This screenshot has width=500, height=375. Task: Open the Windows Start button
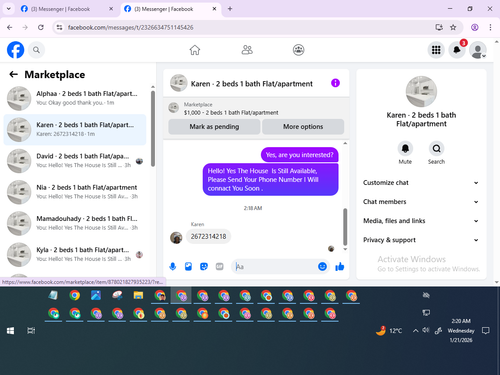point(10,331)
